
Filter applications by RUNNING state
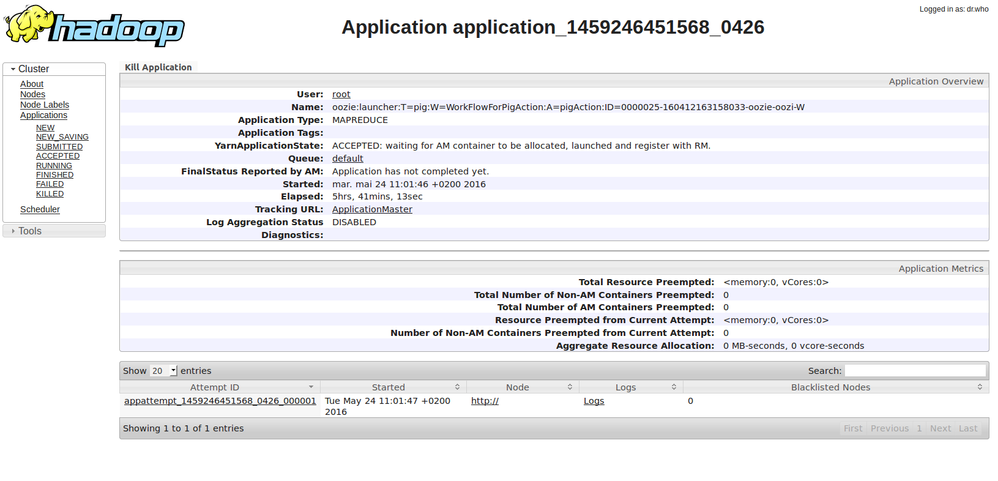click(x=54, y=166)
